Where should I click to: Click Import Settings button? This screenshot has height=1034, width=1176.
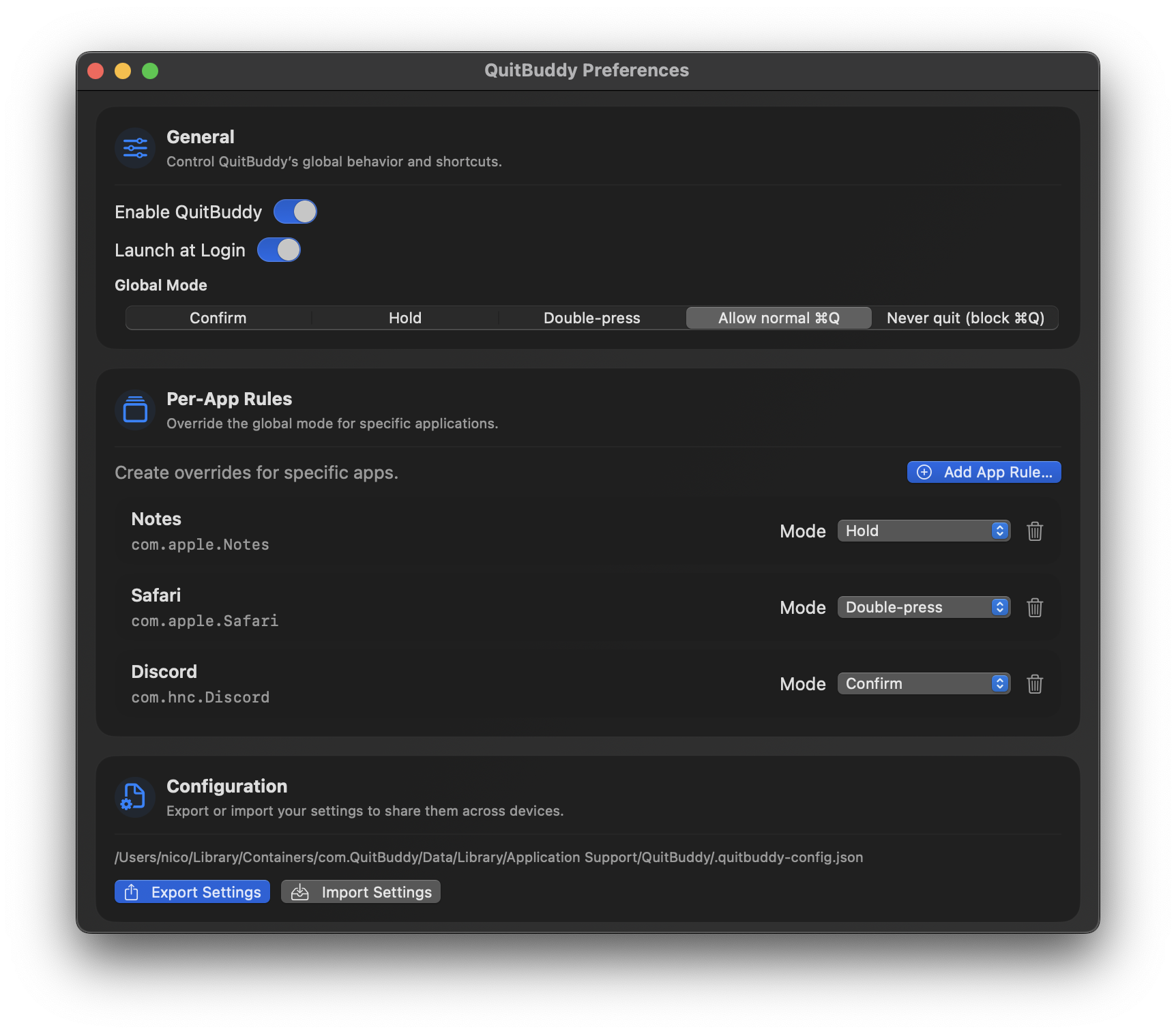361,892
